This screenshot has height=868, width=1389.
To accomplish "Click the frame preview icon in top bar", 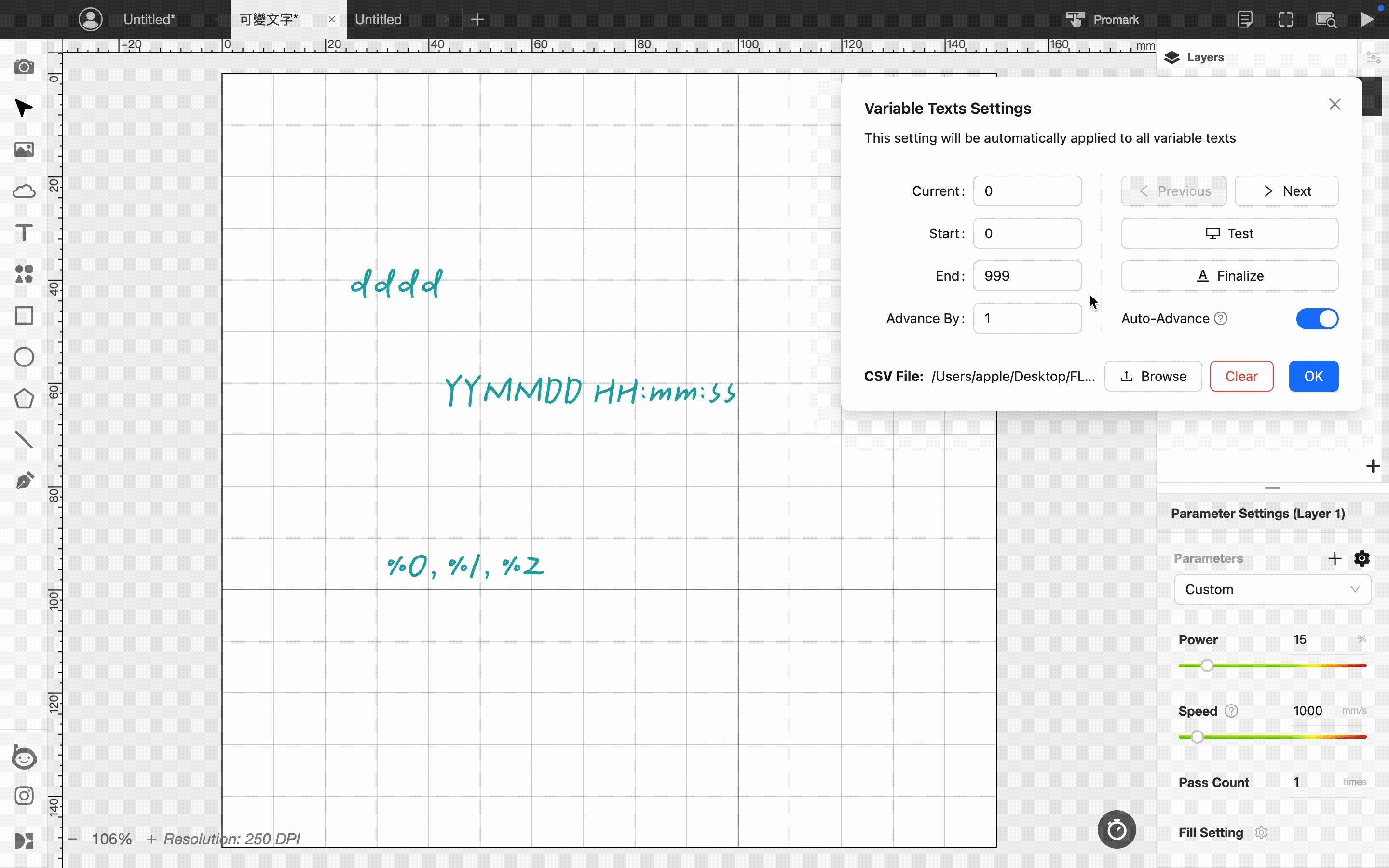I will coord(1286,19).
